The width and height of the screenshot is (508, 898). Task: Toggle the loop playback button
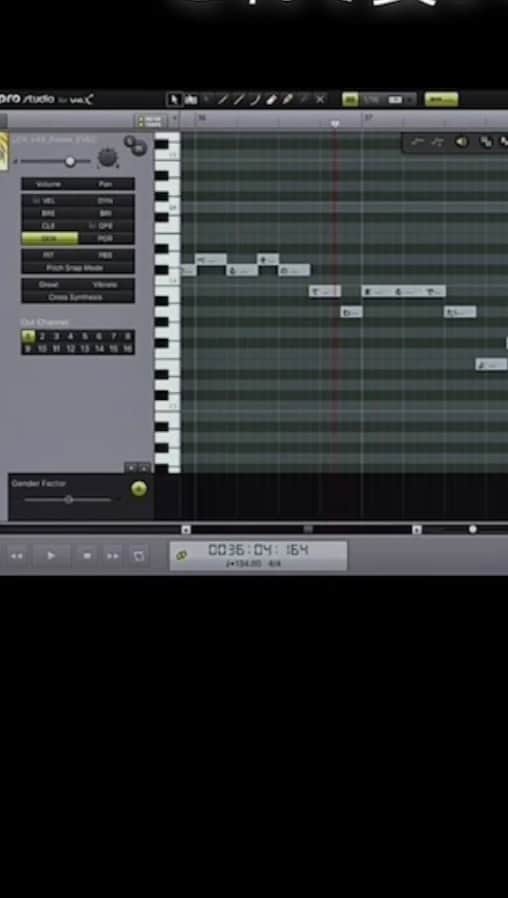click(139, 556)
